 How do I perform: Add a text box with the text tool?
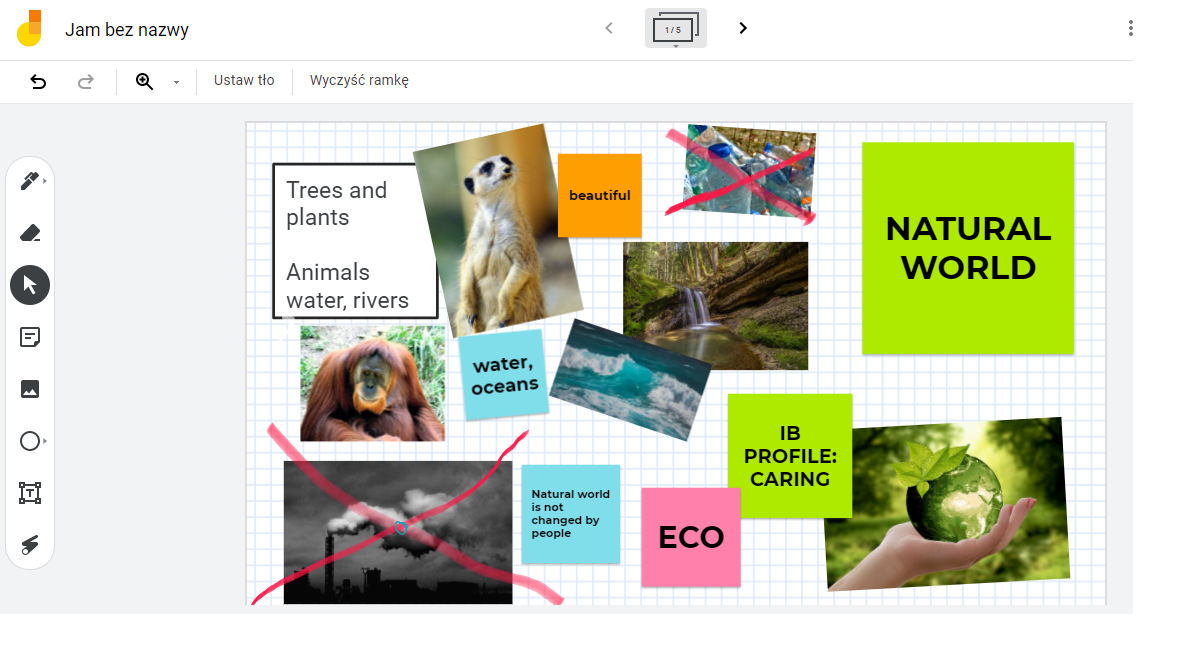tap(29, 493)
